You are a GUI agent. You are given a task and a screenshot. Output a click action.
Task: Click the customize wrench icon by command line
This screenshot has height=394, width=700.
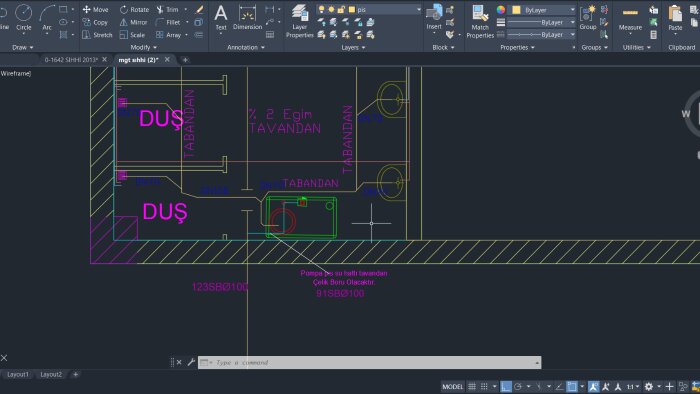(191, 362)
